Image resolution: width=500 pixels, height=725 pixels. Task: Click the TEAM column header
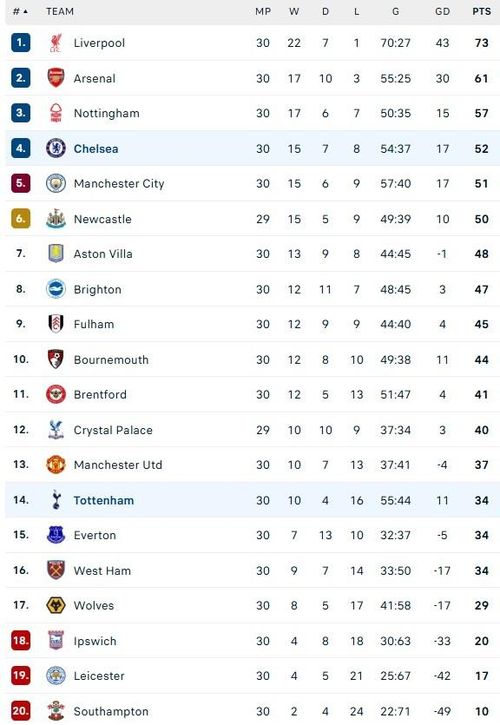tap(60, 11)
